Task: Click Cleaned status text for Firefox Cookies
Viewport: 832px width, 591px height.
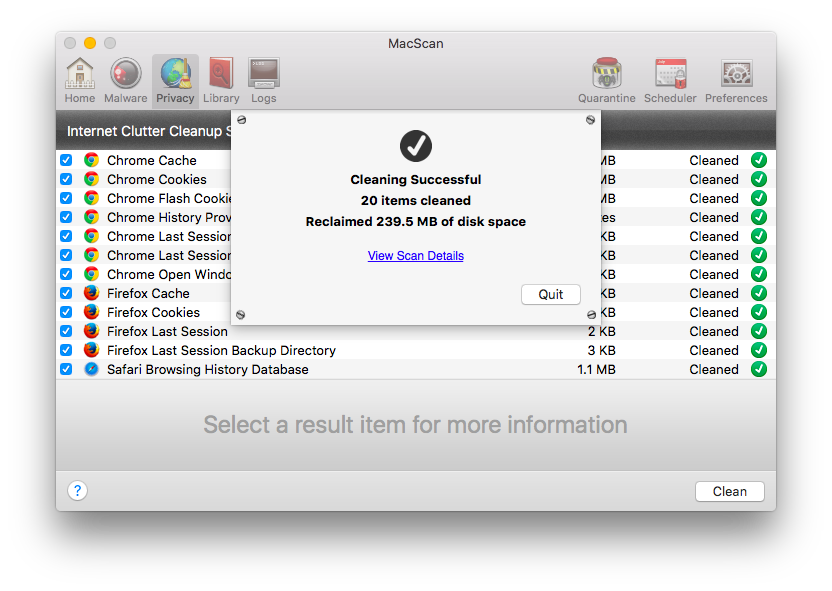Action: [x=714, y=312]
